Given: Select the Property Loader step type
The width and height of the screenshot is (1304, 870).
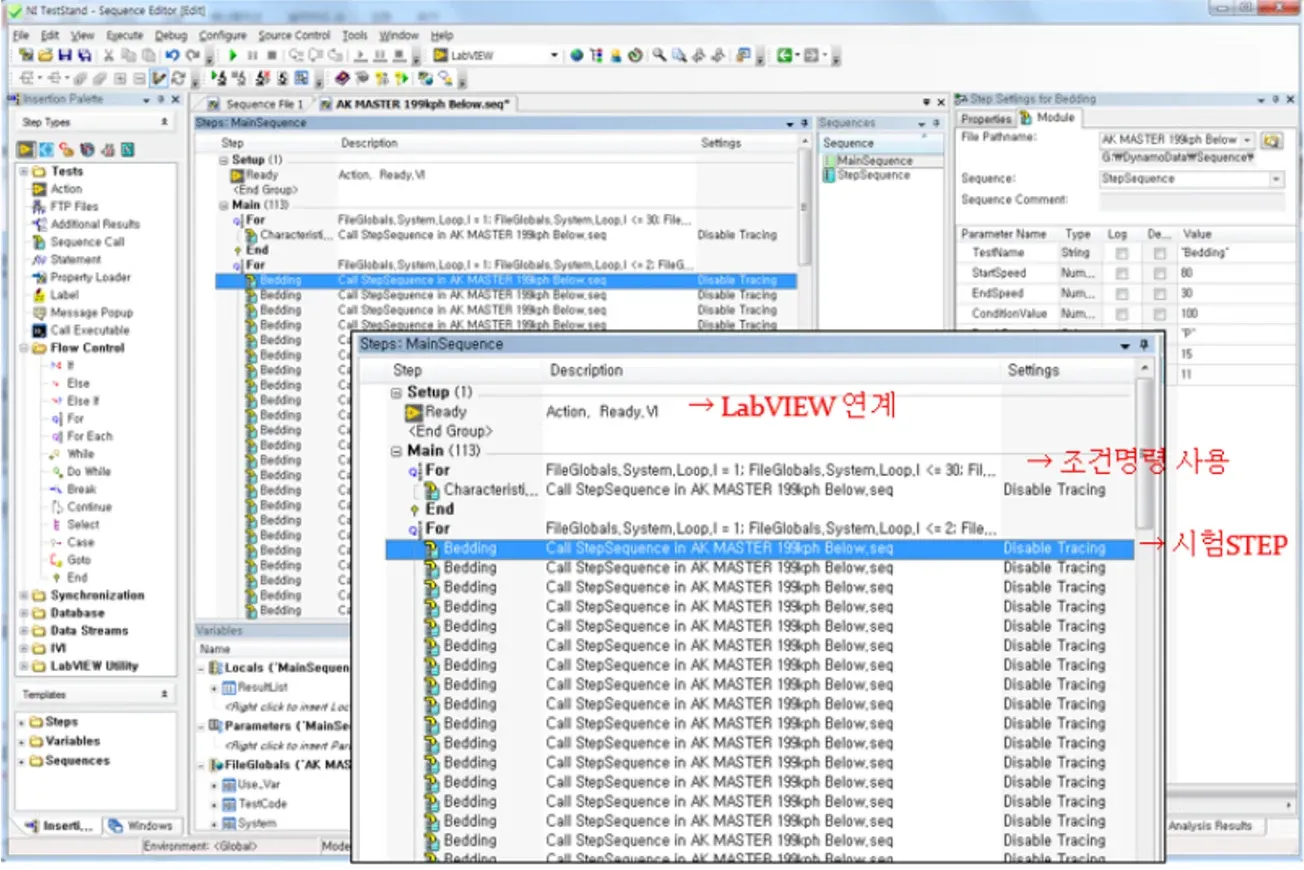Looking at the screenshot, I should point(90,277).
